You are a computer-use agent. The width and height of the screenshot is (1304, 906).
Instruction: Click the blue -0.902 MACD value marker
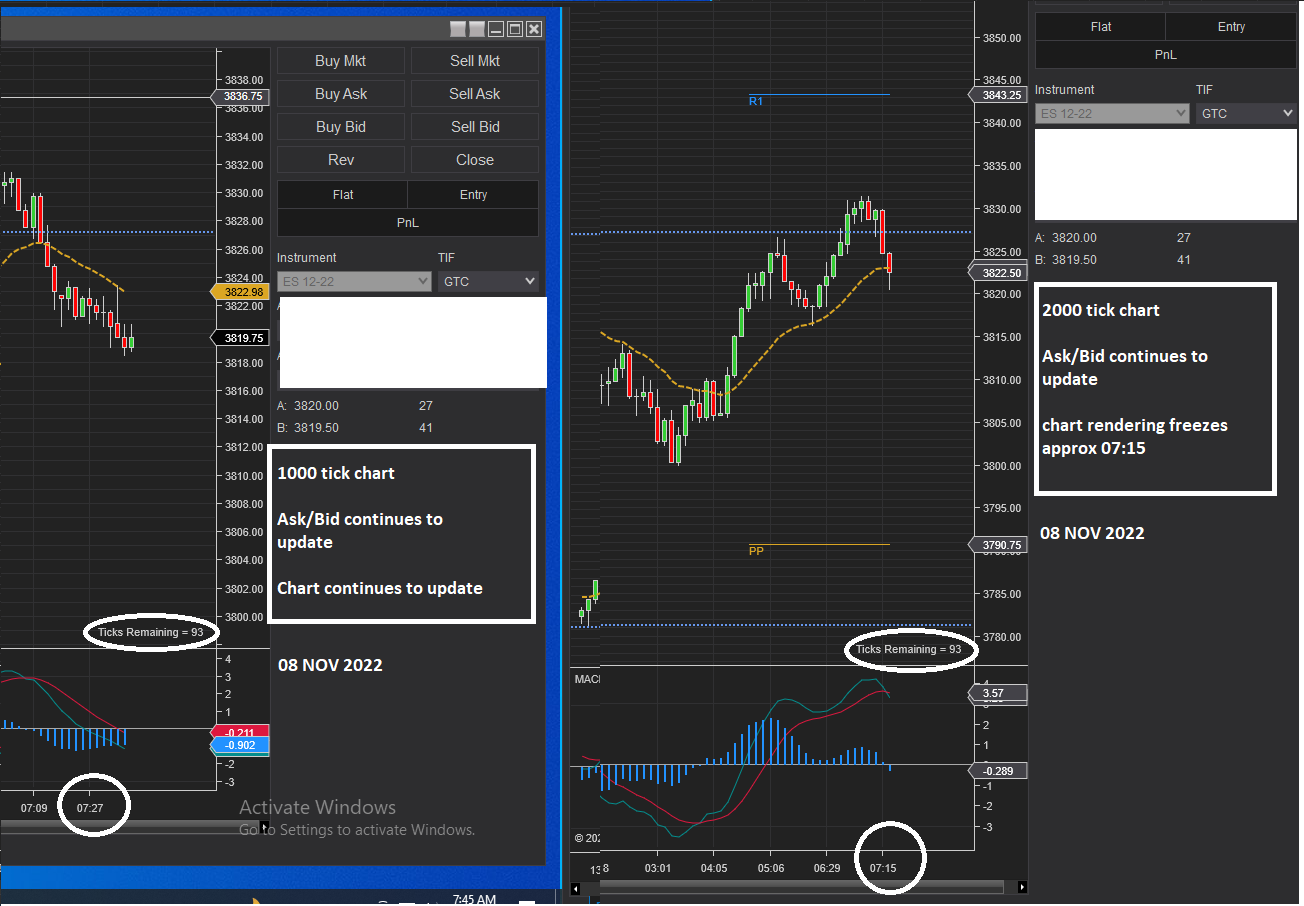[241, 746]
